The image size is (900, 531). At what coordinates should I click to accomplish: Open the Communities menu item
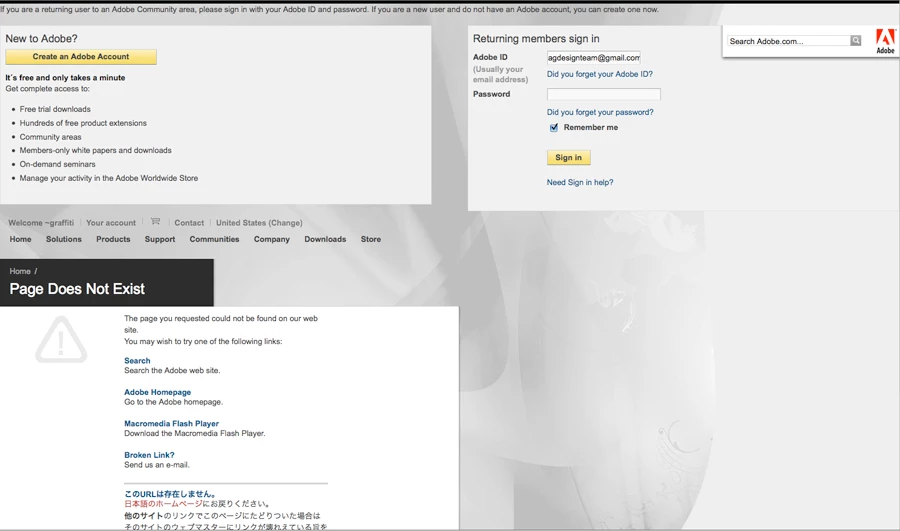pos(214,239)
